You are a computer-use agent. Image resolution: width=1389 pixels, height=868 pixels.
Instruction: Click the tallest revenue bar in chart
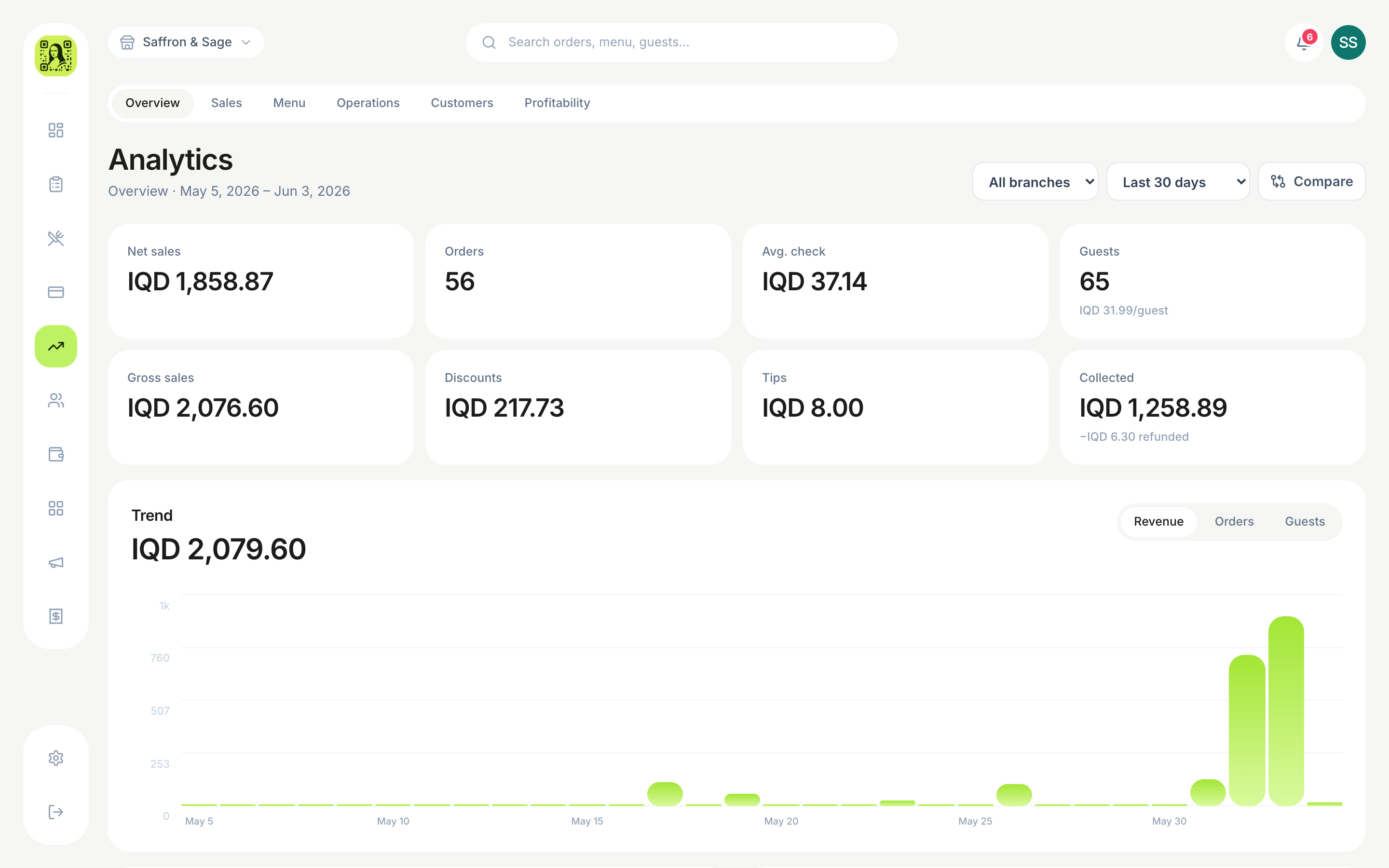click(1286, 711)
